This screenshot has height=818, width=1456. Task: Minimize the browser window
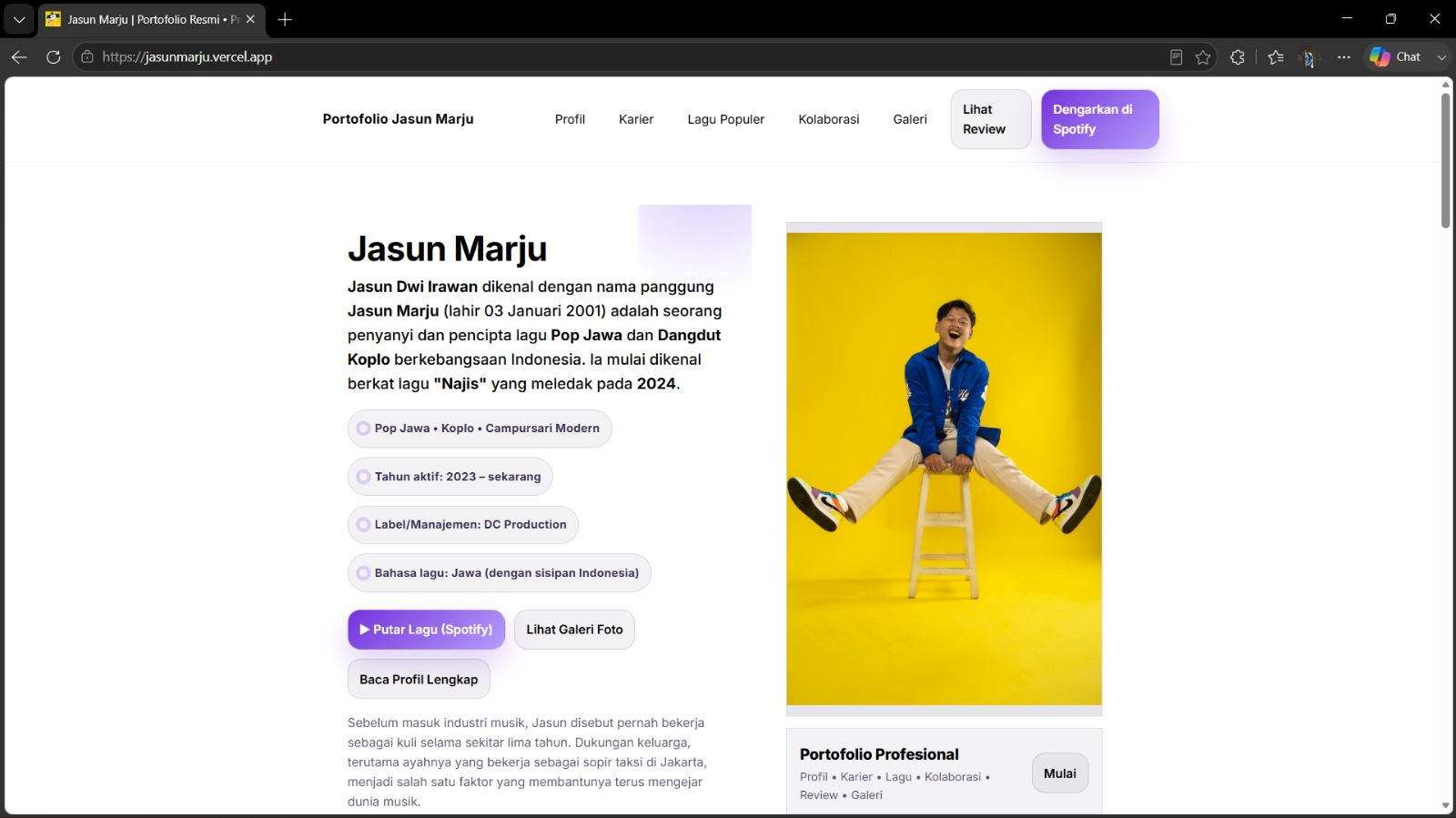click(x=1348, y=18)
